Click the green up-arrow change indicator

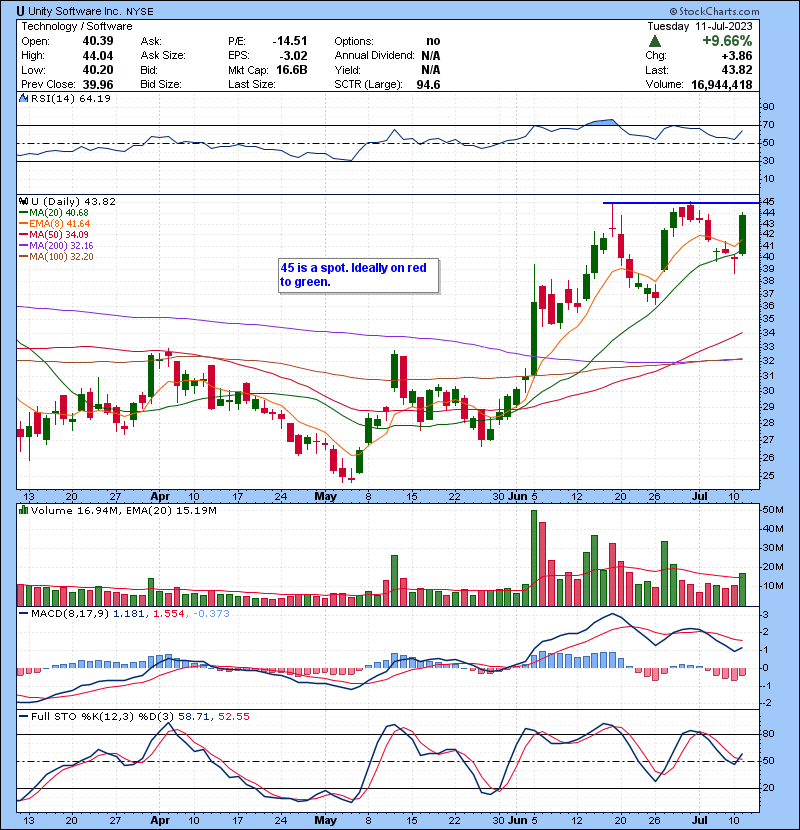click(x=655, y=41)
